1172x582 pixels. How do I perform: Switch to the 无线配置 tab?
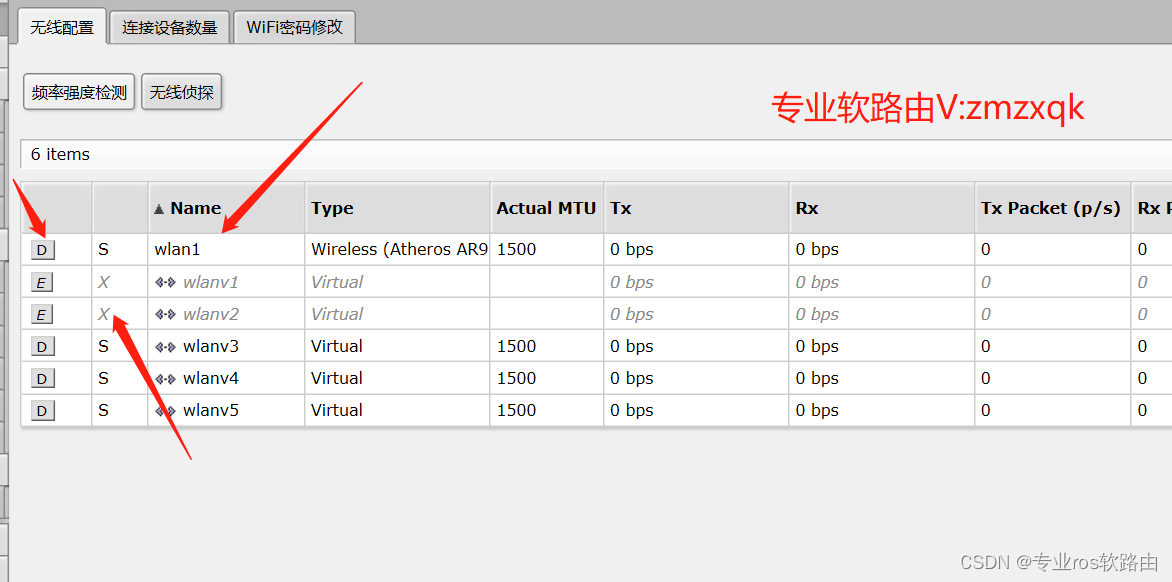pyautogui.click(x=62, y=28)
